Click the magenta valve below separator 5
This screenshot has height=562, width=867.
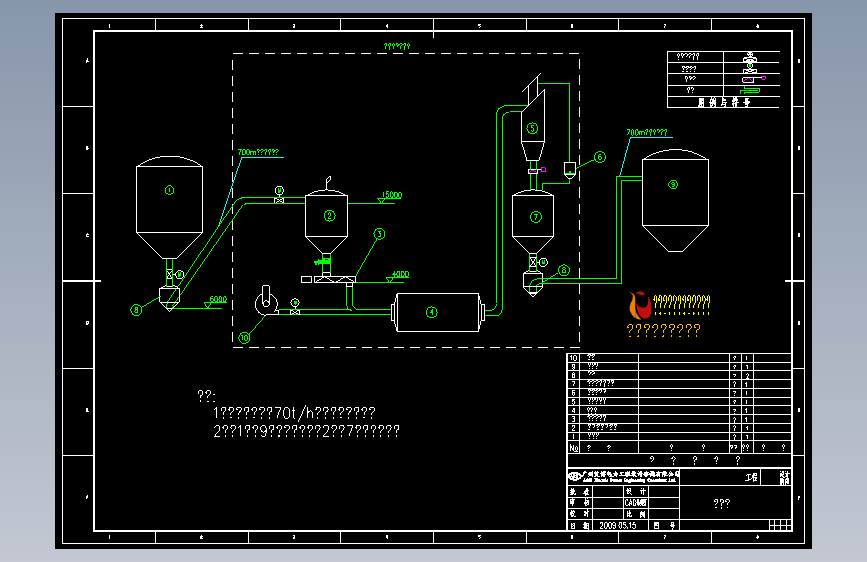pos(537,170)
